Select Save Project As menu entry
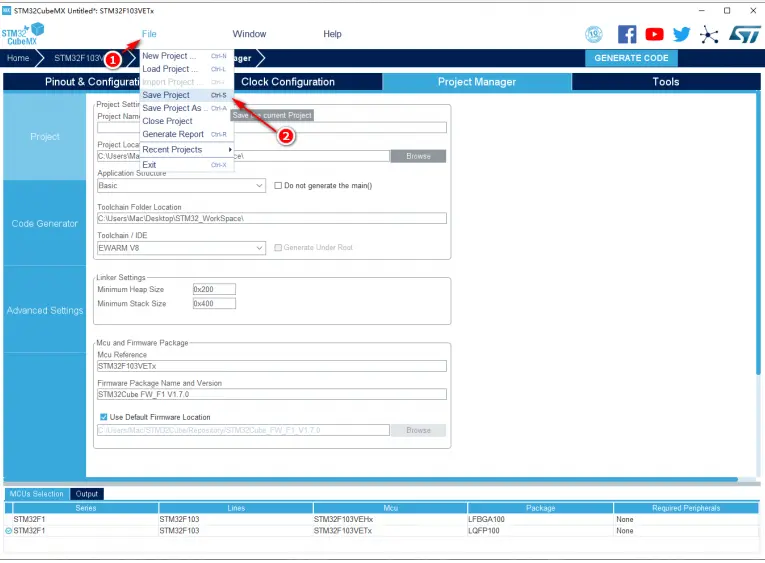The image size is (765, 563). point(187,108)
